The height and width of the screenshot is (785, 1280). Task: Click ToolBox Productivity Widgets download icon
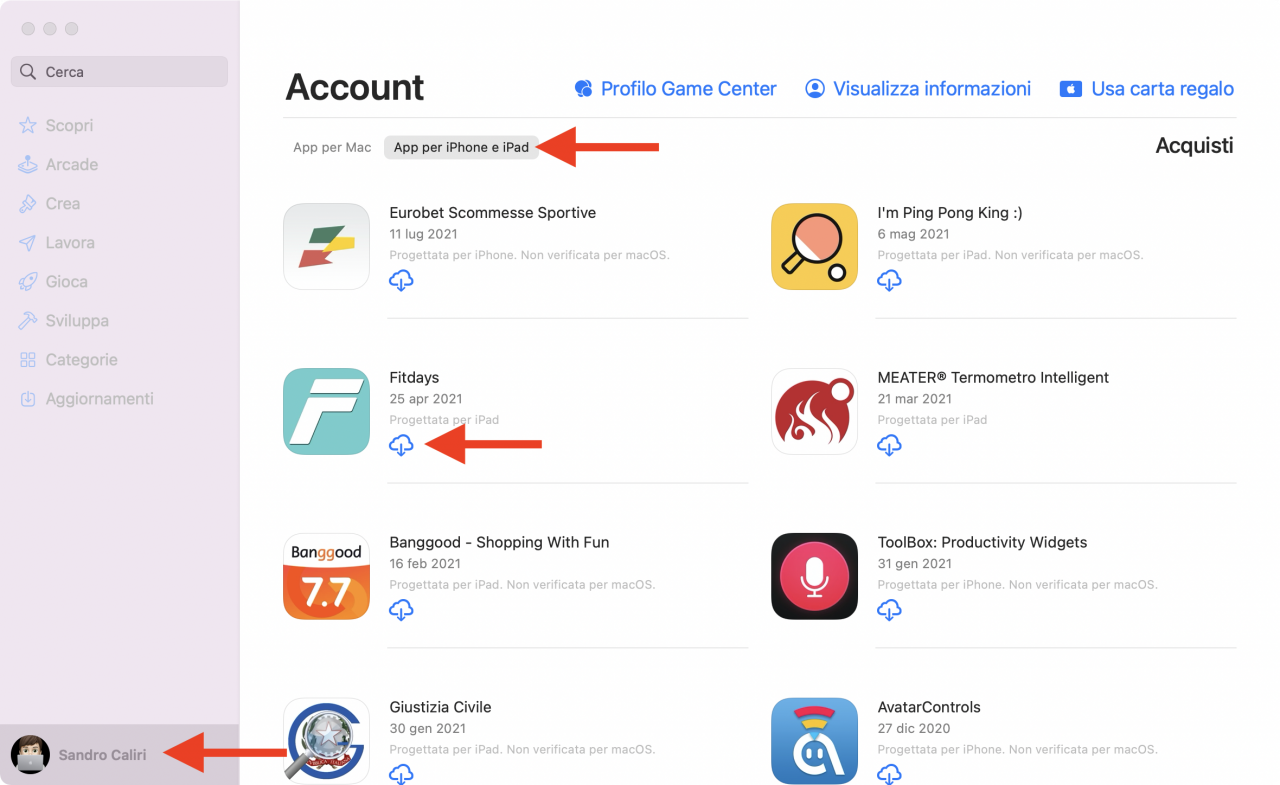[x=889, y=609]
